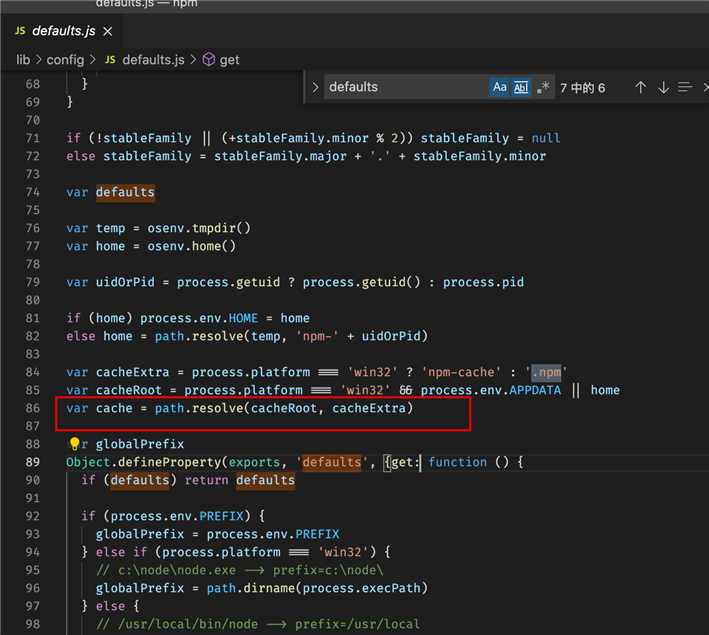The image size is (709, 635).
Task: Click 'cacheExtra' declaration on line 84
Action: point(132,372)
